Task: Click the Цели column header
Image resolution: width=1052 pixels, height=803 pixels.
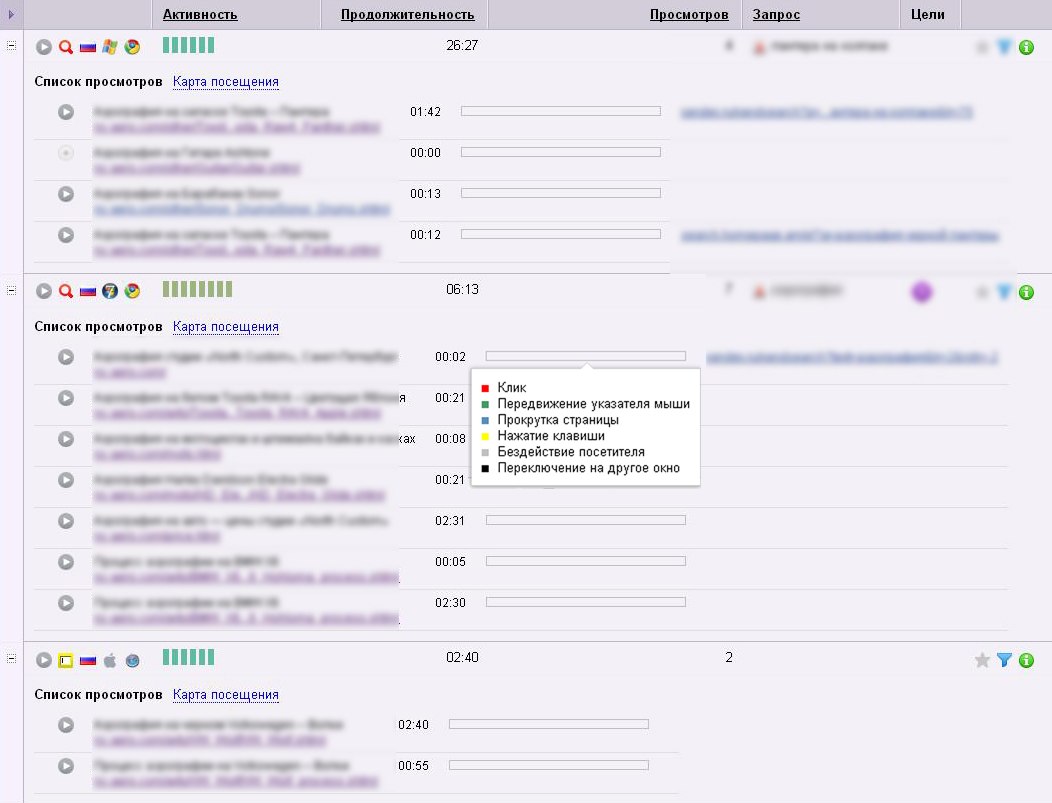Action: [928, 14]
